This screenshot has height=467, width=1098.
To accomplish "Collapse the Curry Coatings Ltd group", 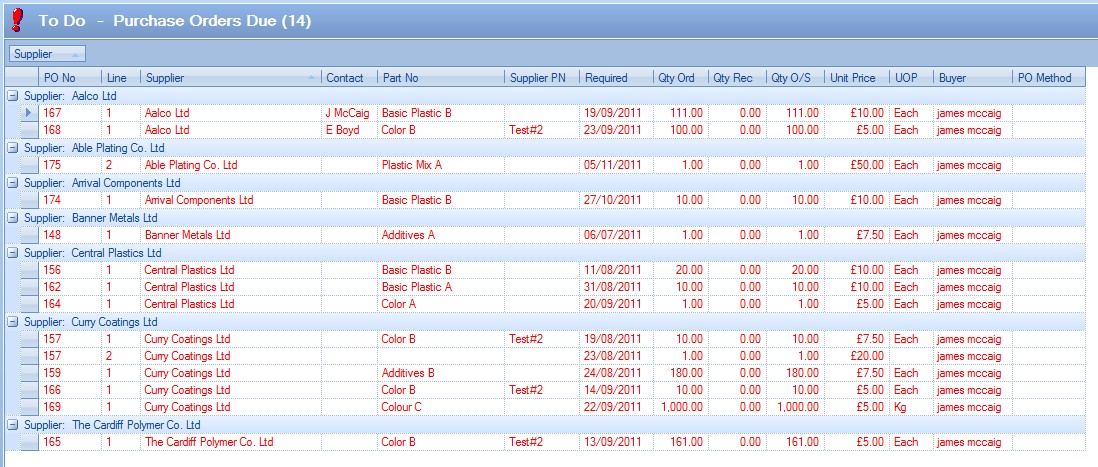I will point(13,322).
